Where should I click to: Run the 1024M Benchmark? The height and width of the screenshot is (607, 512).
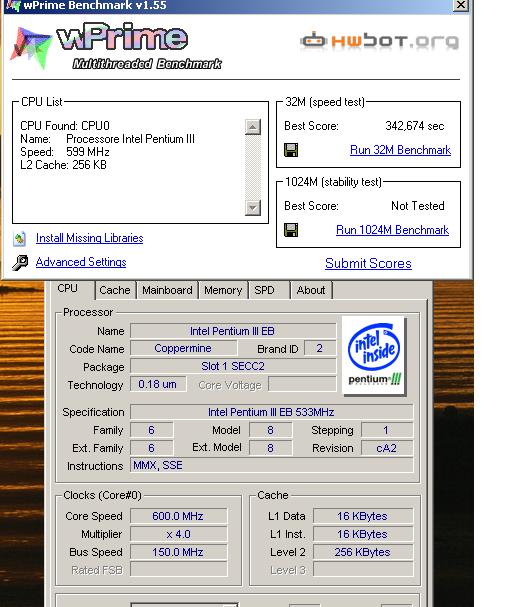[x=392, y=230]
